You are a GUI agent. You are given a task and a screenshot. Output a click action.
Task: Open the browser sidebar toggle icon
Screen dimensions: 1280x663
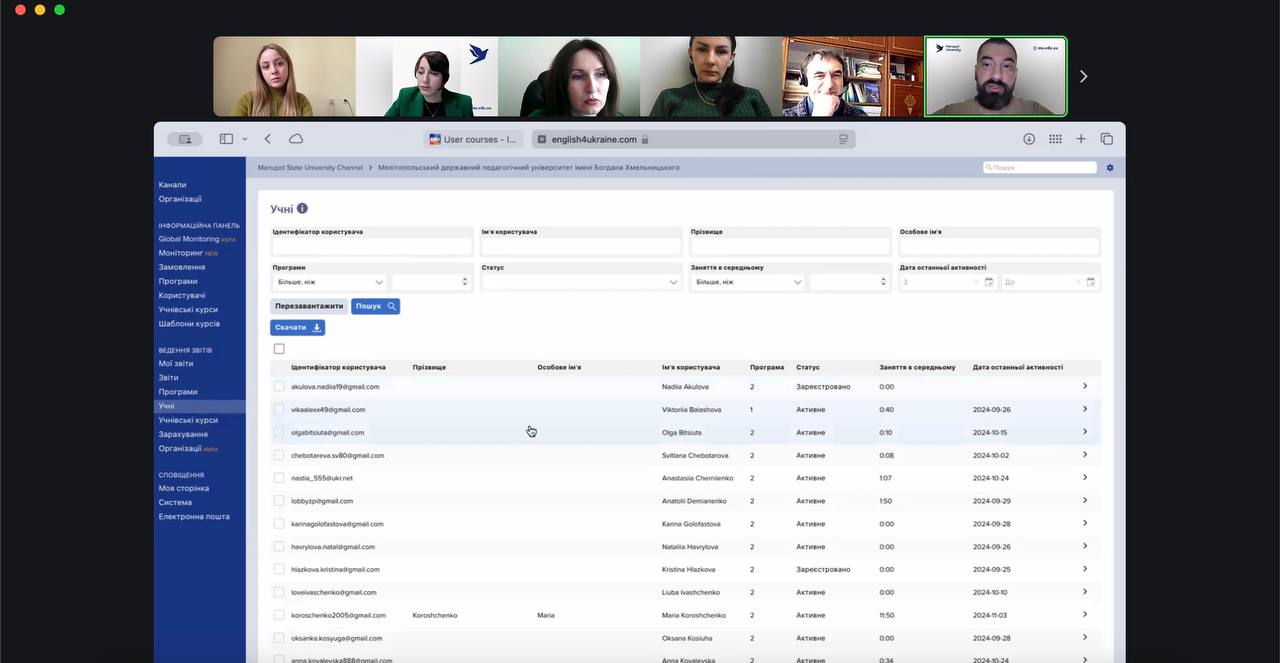click(x=226, y=139)
